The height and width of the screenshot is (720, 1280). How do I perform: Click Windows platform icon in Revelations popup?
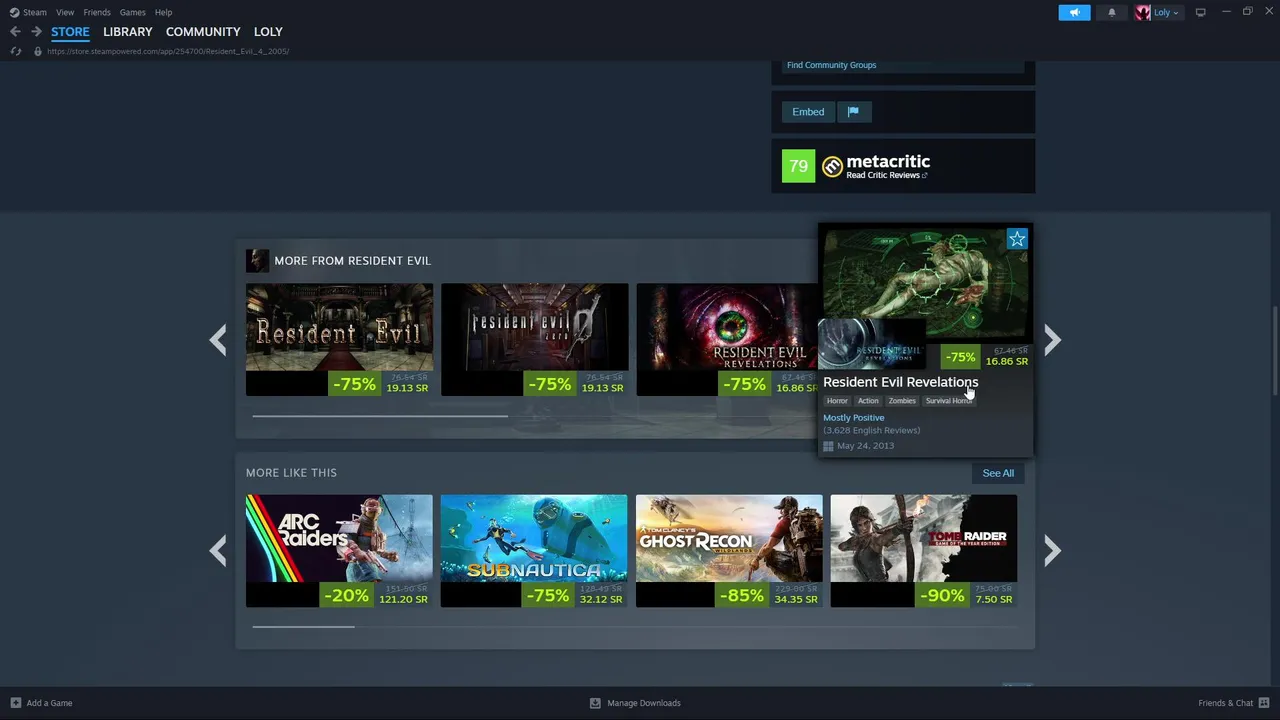point(828,446)
